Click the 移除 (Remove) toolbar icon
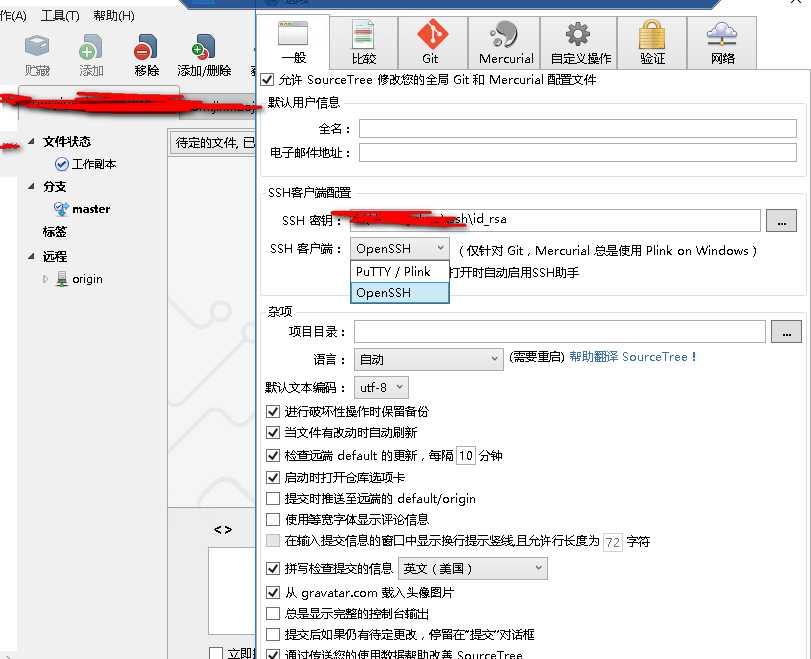Screen dimensions: 811x659 click(146, 55)
